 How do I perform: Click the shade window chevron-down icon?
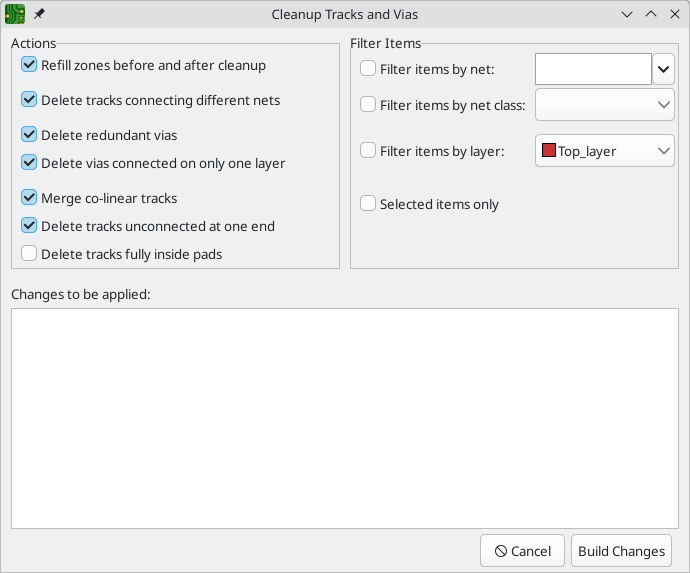[627, 15]
